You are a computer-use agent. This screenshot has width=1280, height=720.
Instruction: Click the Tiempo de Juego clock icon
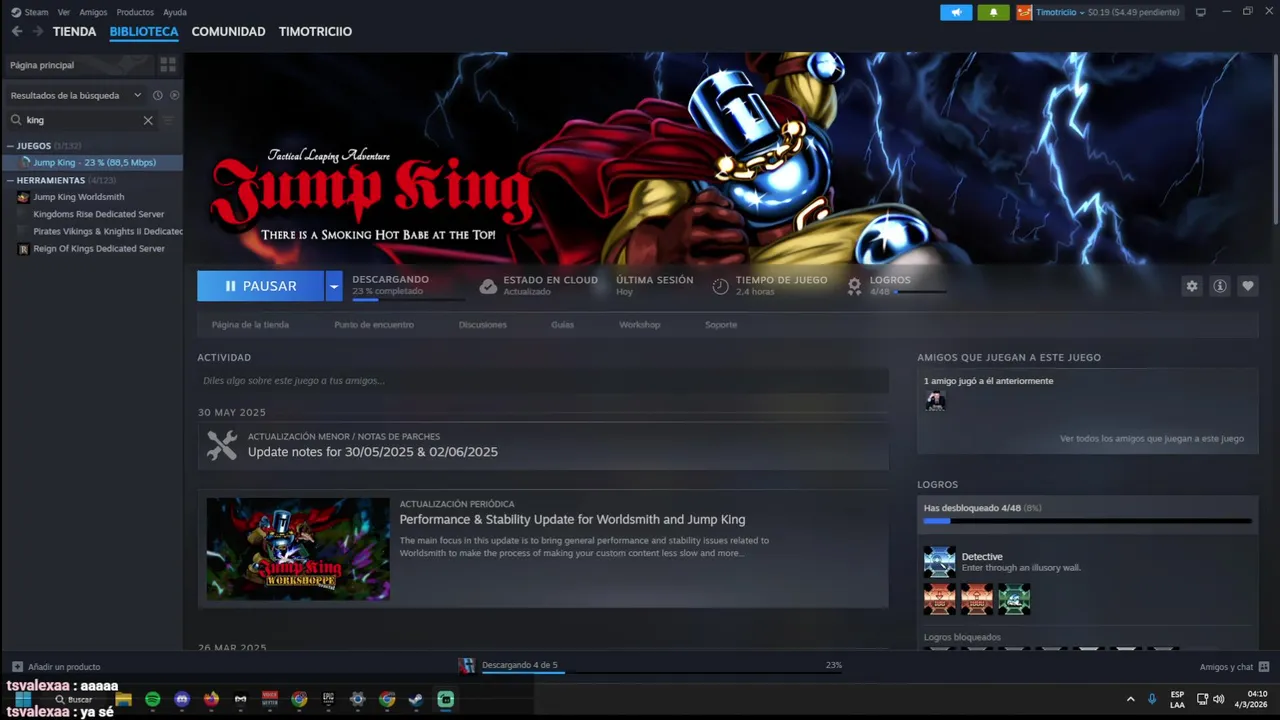(x=720, y=286)
